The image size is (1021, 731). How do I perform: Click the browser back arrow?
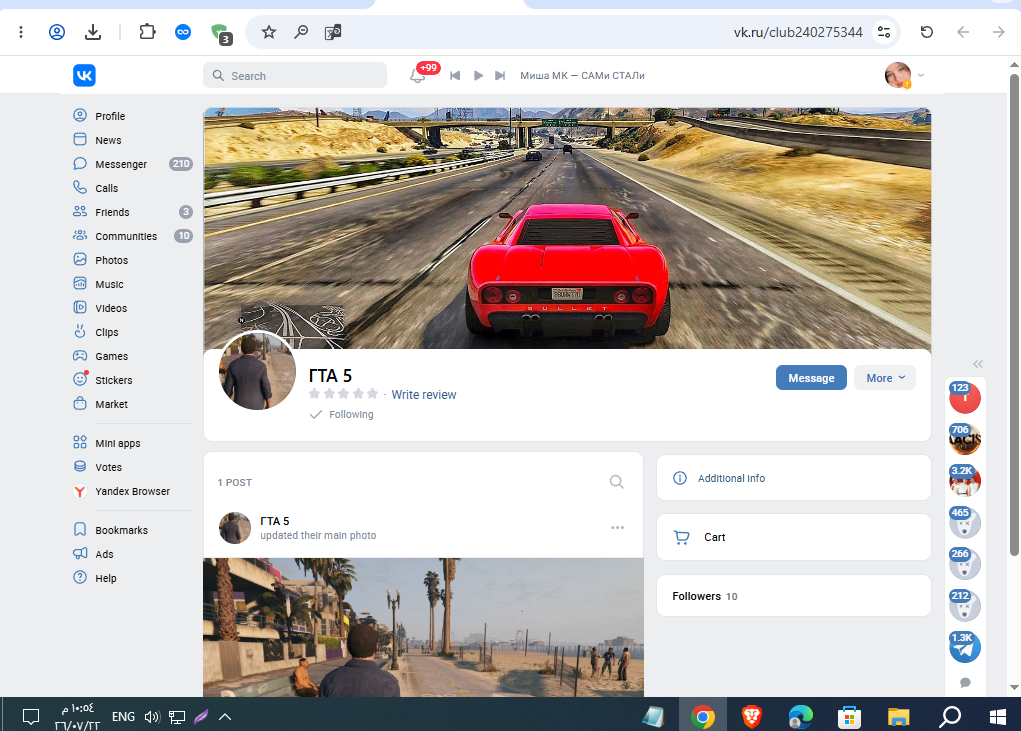click(963, 32)
